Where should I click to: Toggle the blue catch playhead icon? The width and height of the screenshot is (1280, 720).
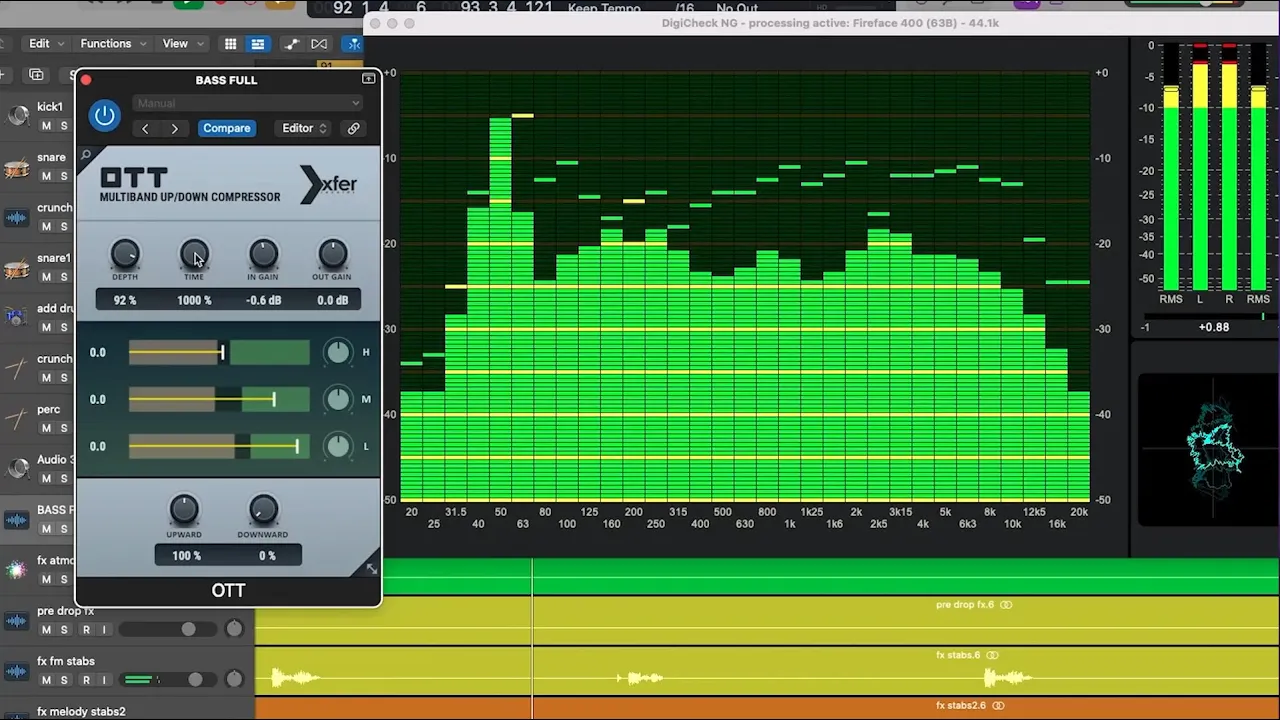[353, 43]
